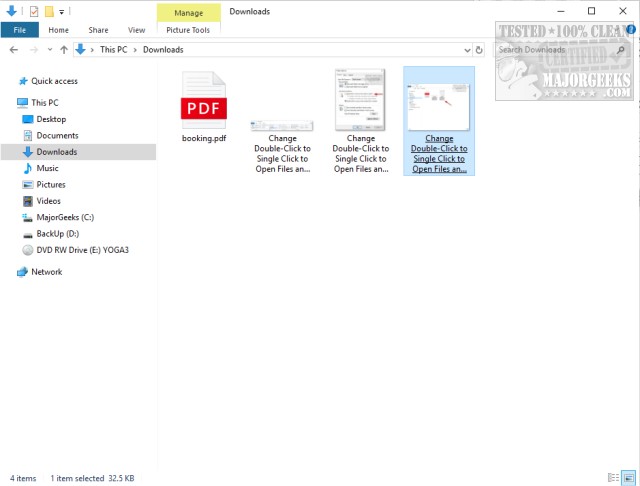The height and width of the screenshot is (486, 640).
Task: Switch to Details view layout
Action: point(613,477)
